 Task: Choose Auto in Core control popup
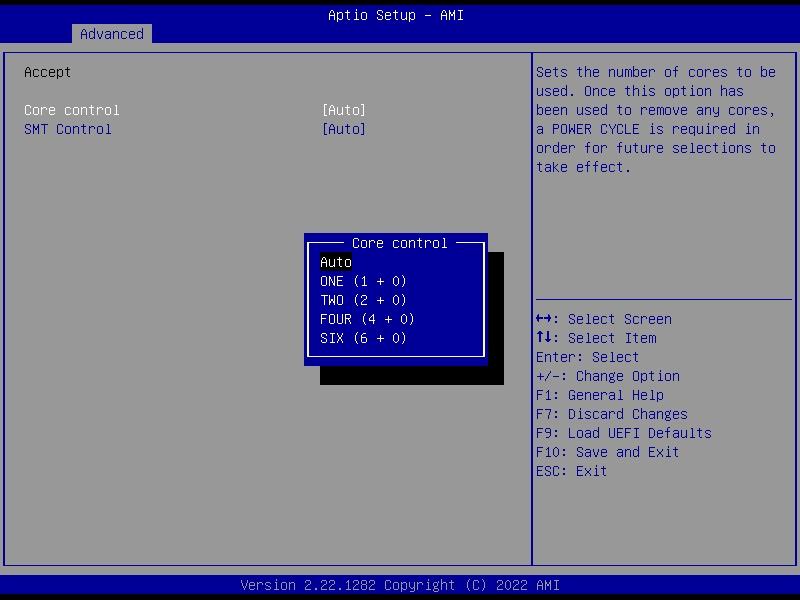click(336, 262)
